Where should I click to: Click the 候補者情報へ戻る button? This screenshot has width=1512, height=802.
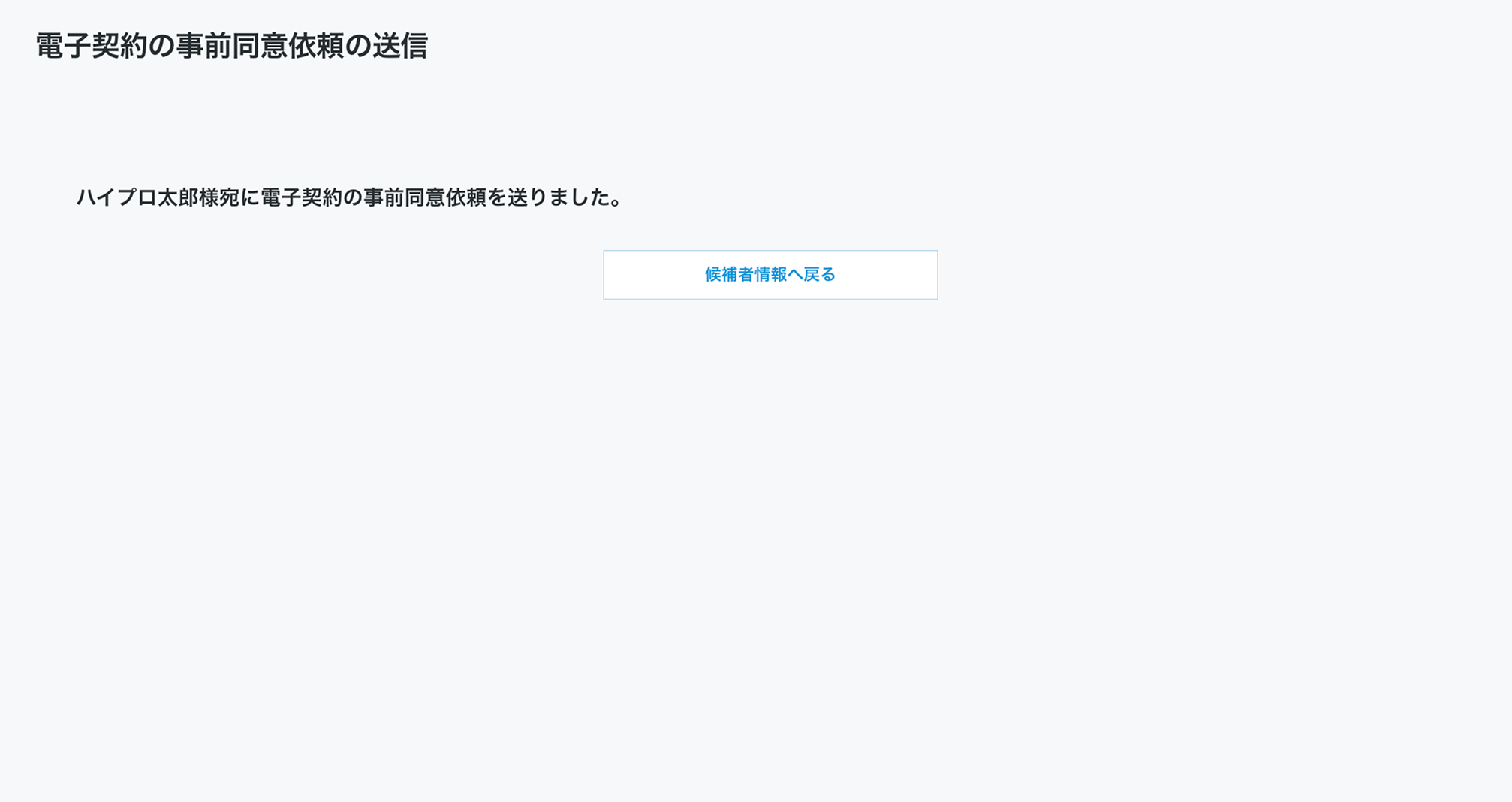click(770, 275)
